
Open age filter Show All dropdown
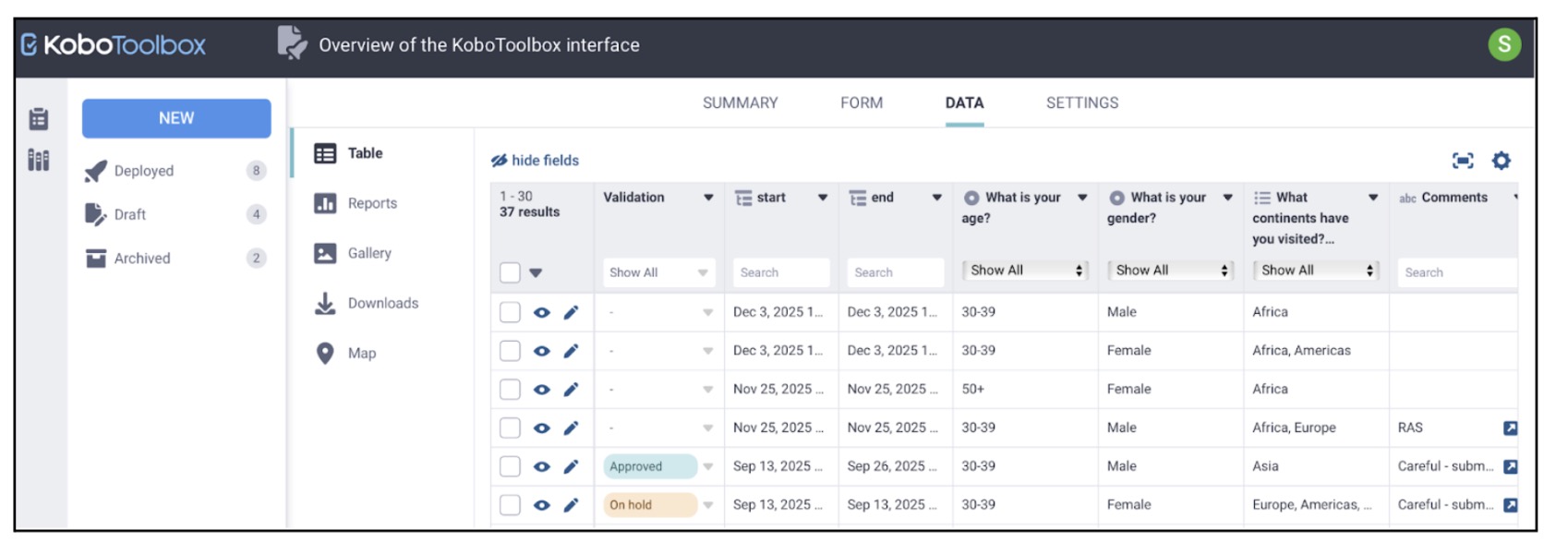1025,271
